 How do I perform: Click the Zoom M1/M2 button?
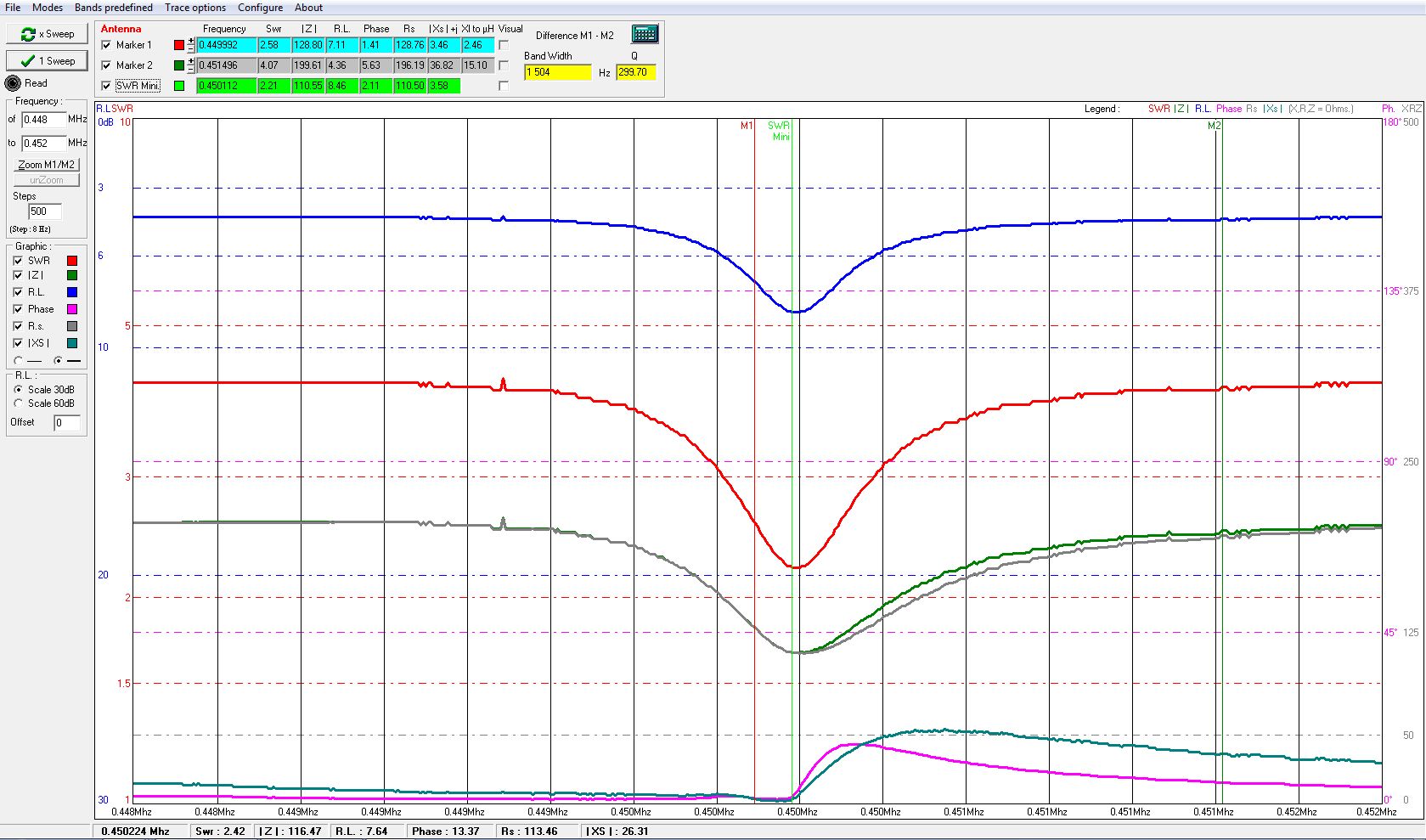47,165
